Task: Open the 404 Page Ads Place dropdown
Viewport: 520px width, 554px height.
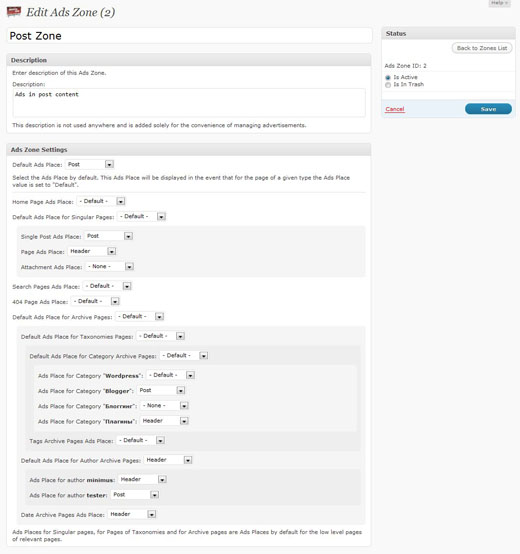Action: [x=95, y=301]
